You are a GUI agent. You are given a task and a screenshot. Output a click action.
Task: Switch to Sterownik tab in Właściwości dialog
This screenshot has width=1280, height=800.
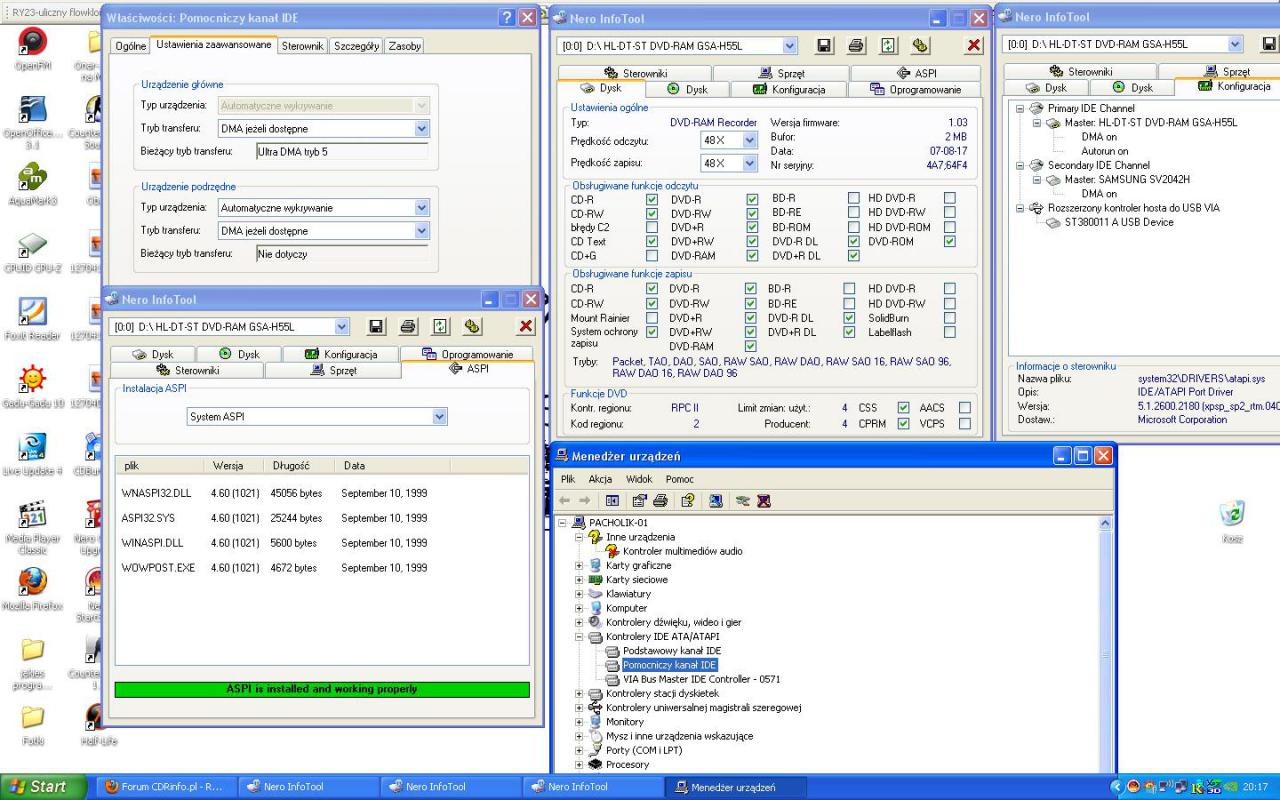(302, 46)
